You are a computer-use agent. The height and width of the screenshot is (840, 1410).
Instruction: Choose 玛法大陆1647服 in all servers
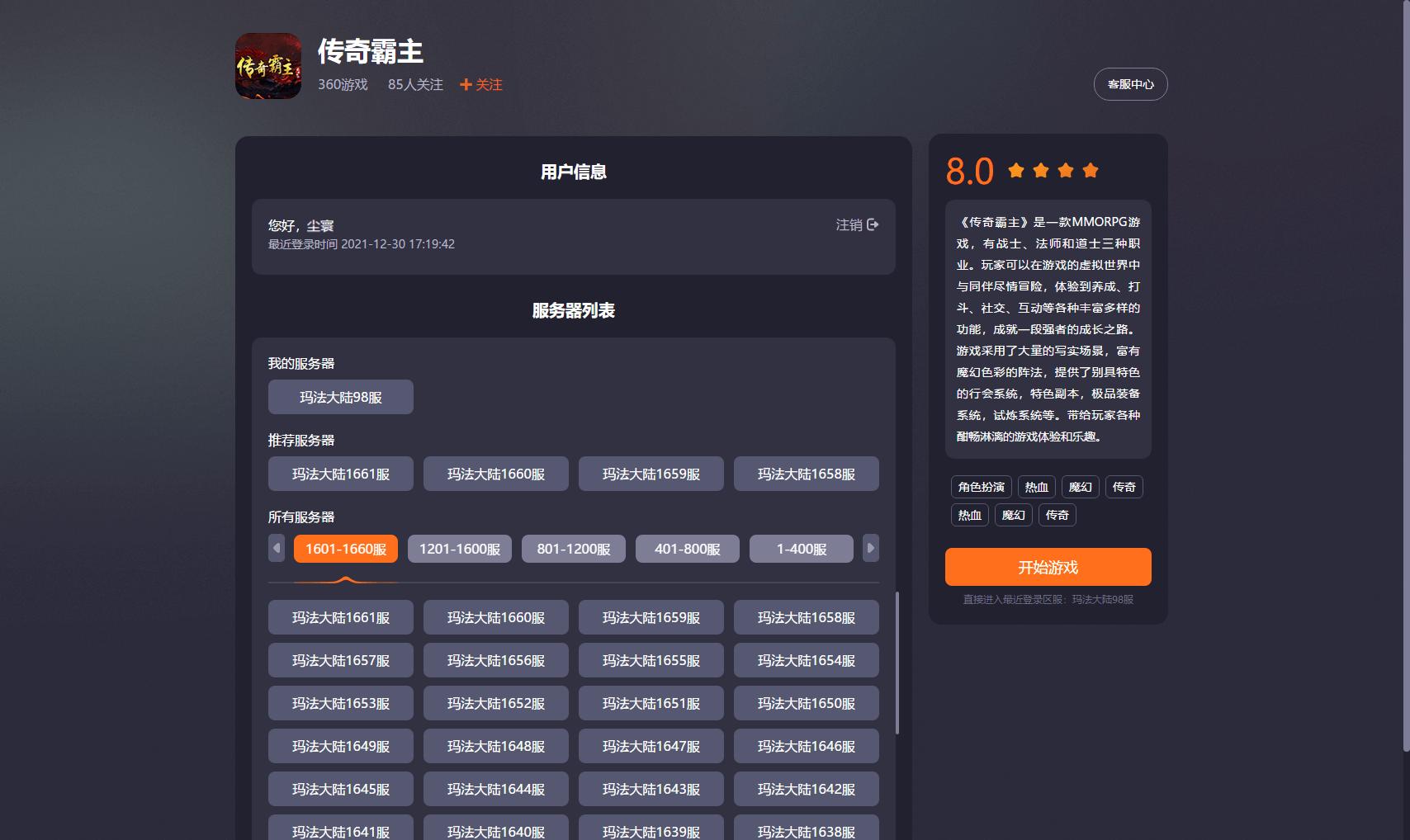pos(651,746)
